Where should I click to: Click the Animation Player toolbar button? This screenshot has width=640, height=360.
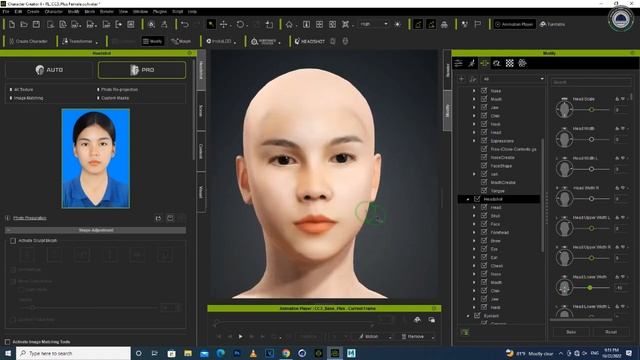[x=514, y=24]
